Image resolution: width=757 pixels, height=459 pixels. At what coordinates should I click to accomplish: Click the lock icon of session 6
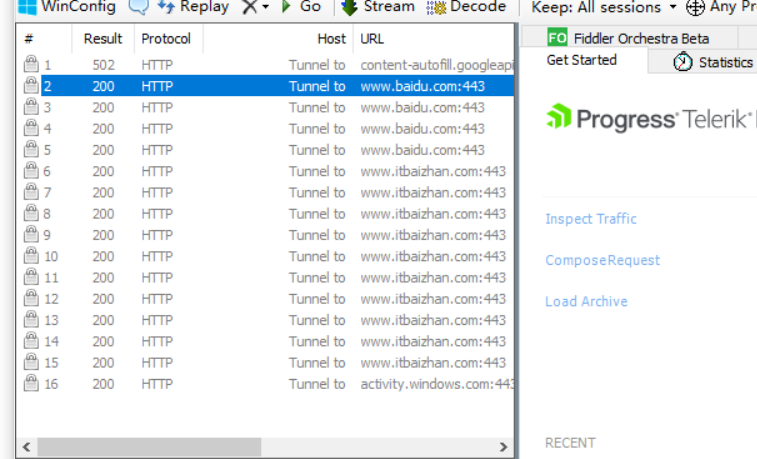point(31,170)
